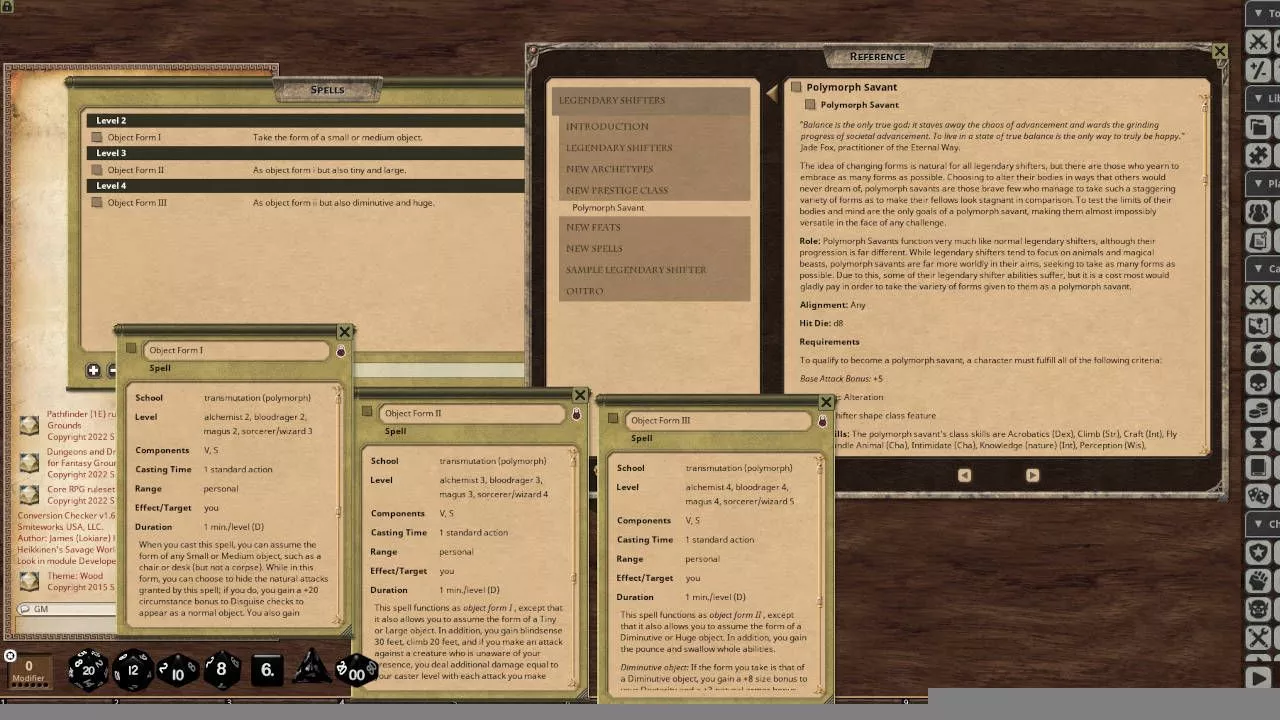Viewport: 1280px width, 720px height.
Task: Click the reset circle above the Modifier box
Action: click(10, 656)
